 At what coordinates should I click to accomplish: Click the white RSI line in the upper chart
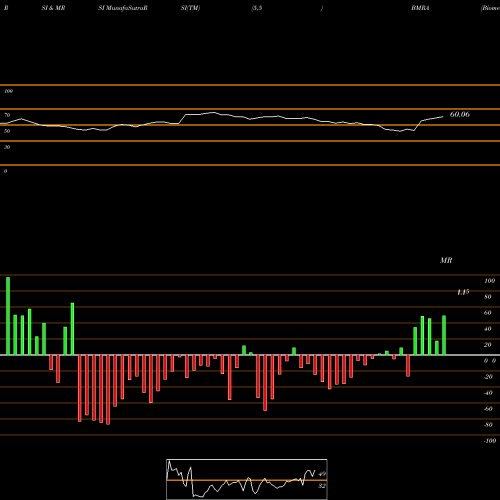click(222, 122)
